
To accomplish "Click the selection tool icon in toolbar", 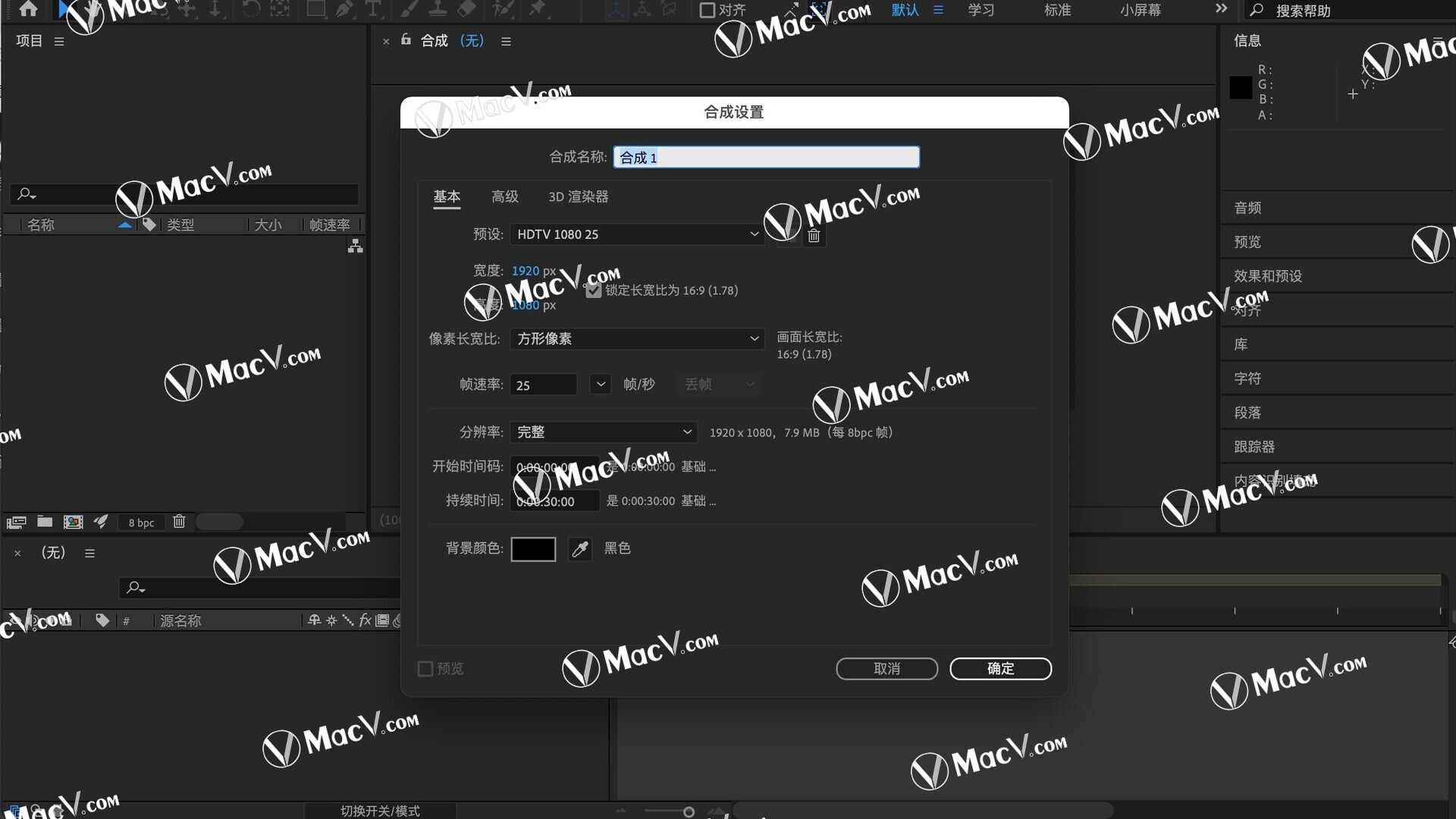I will pos(64,10).
